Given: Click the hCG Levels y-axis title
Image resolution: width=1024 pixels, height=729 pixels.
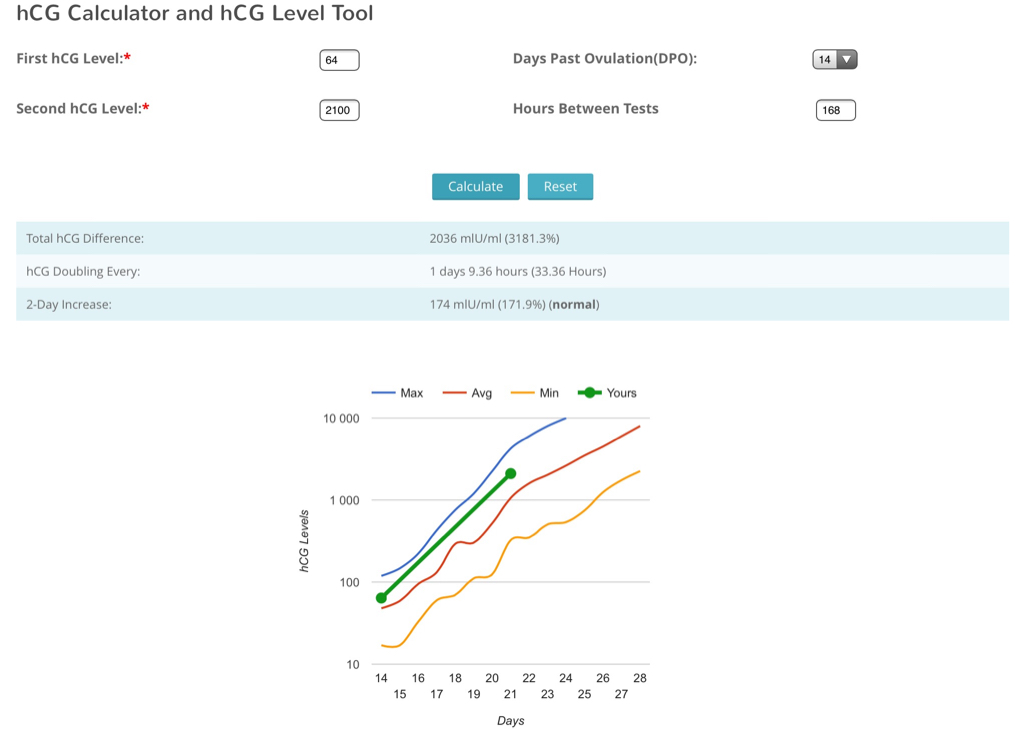Looking at the screenshot, I should (x=304, y=541).
